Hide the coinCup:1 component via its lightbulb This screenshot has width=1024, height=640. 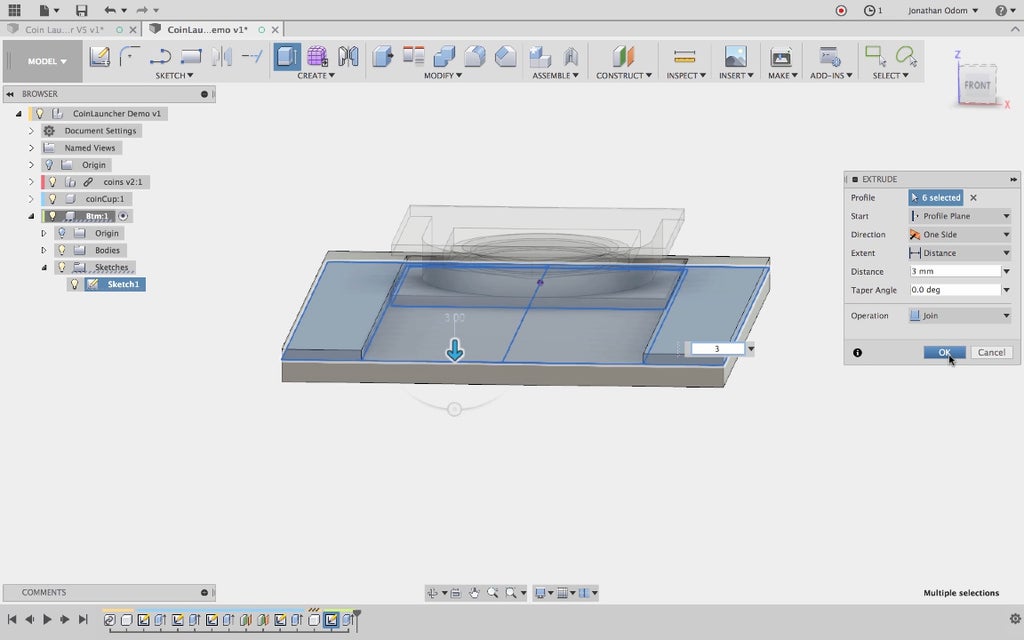(52, 199)
